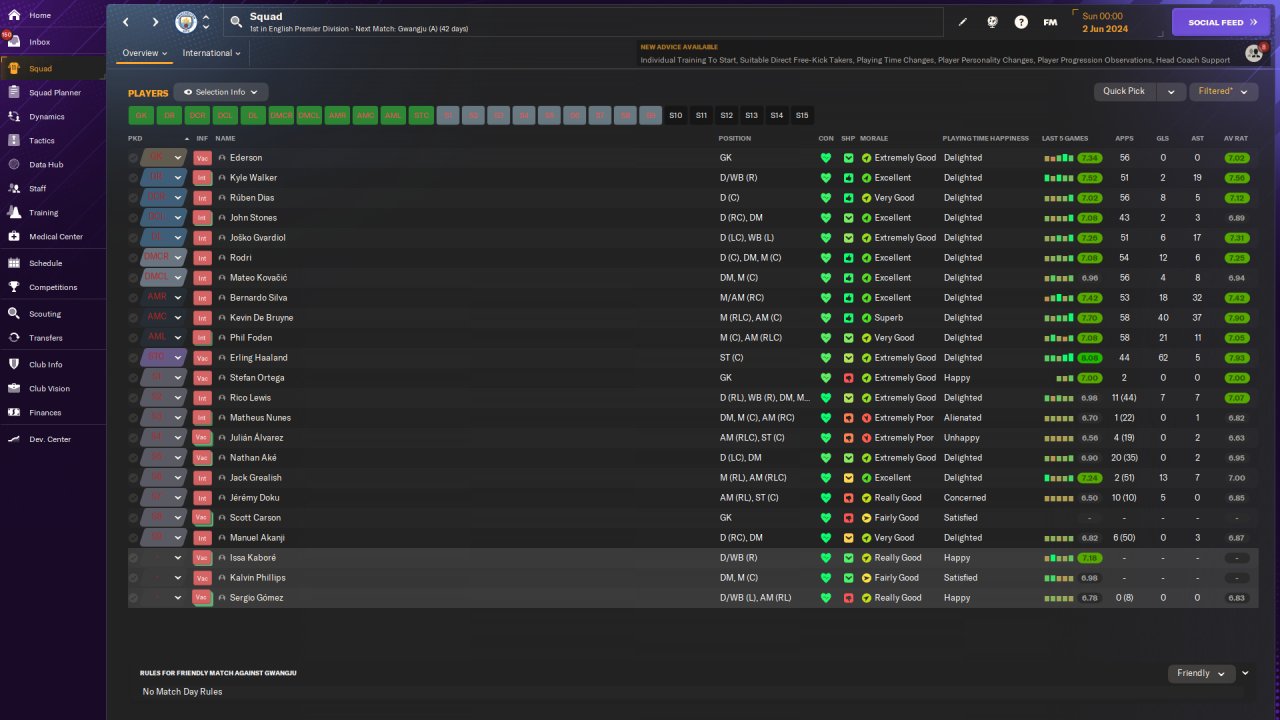Open Club Info in the sidebar
This screenshot has width=1280, height=720.
coord(52,365)
